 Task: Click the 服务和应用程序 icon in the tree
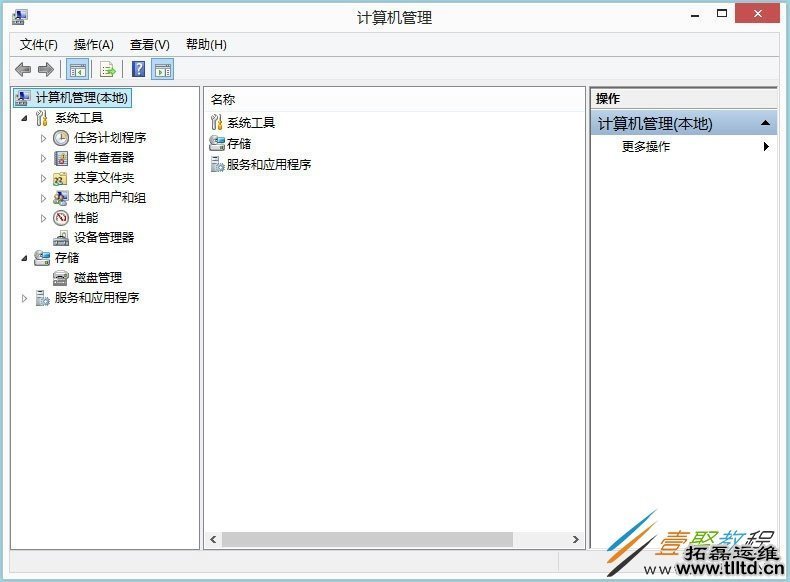click(42, 298)
